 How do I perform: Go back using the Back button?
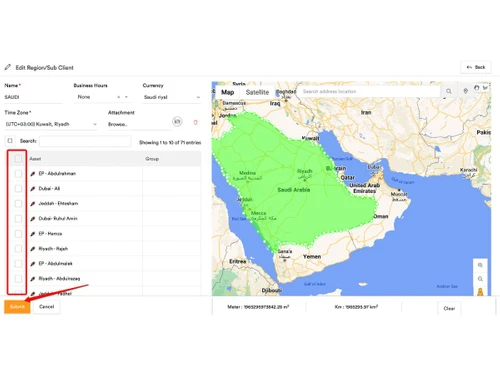[476, 67]
